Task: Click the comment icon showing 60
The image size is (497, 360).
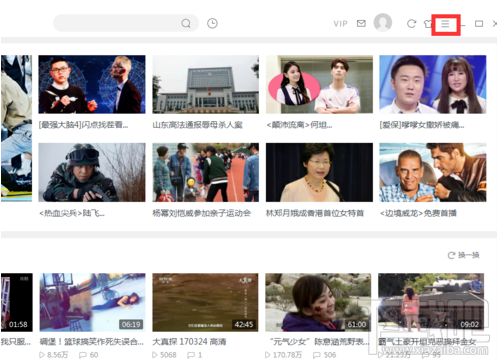Action: (x=83, y=355)
